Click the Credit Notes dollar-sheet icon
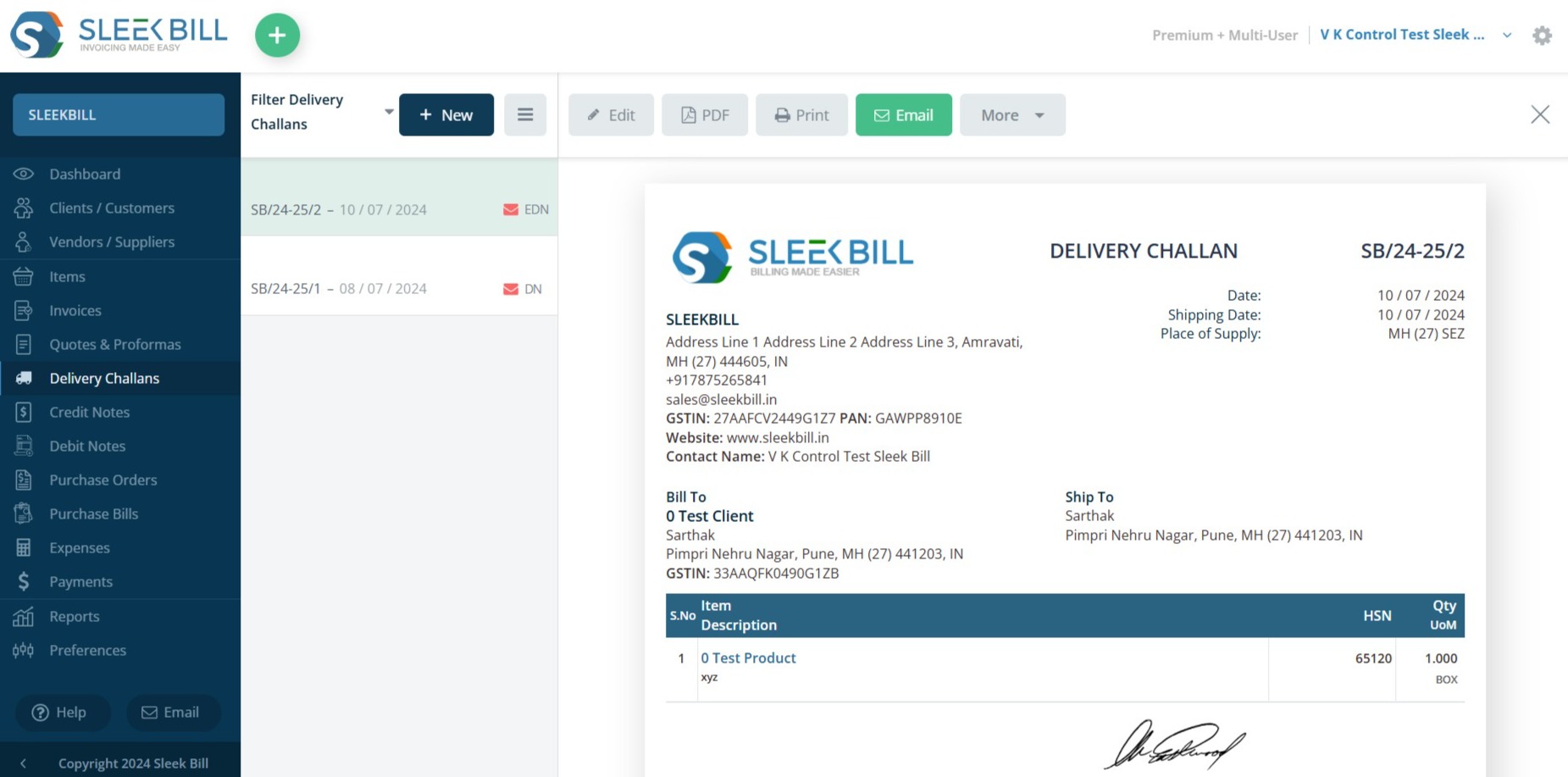Screen dimensions: 1568x777 (24, 412)
